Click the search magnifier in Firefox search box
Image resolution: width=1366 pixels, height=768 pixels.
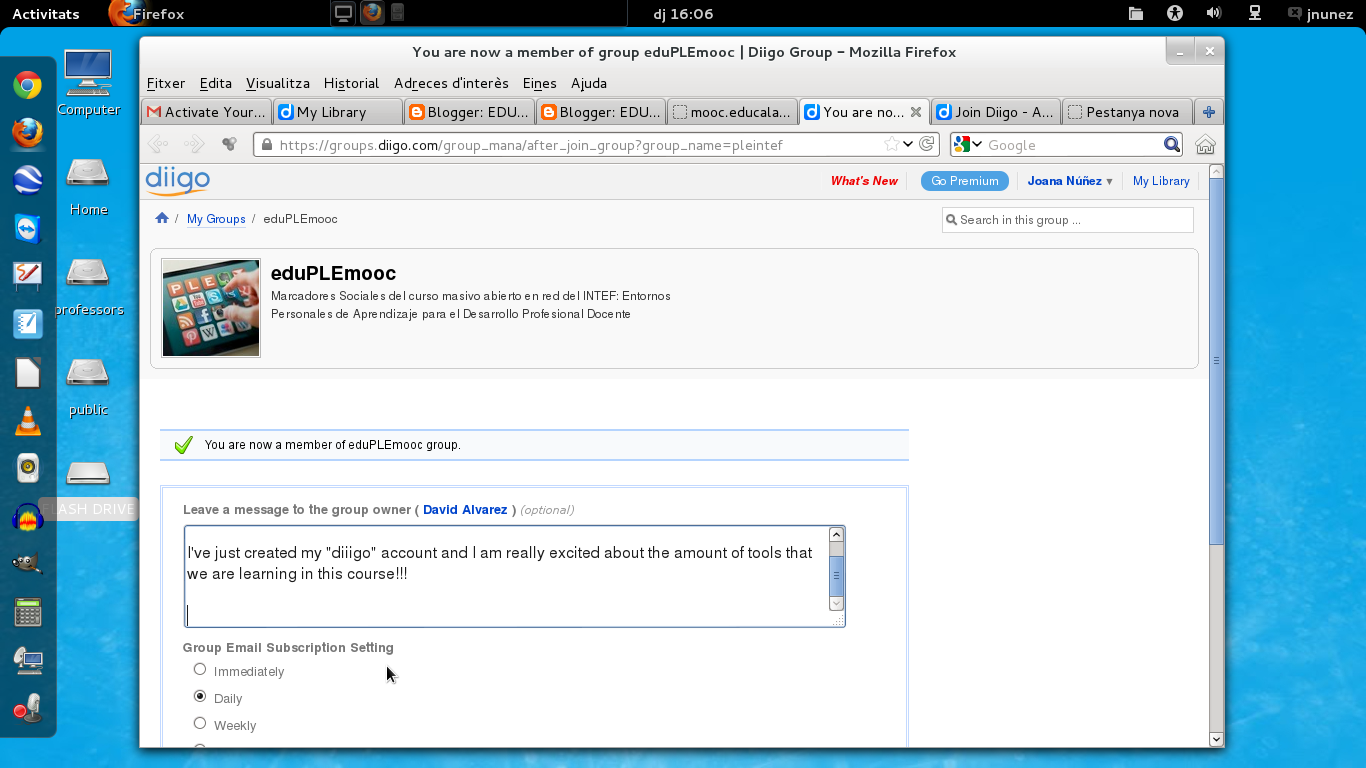point(1172,145)
